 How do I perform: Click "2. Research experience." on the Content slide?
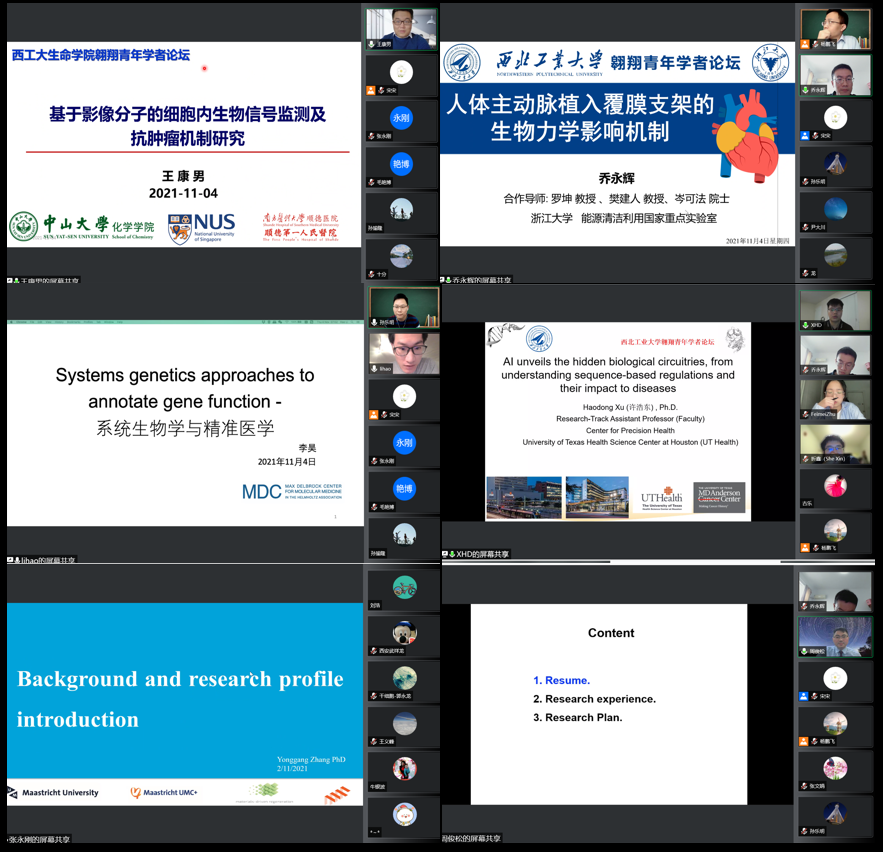[594, 699]
